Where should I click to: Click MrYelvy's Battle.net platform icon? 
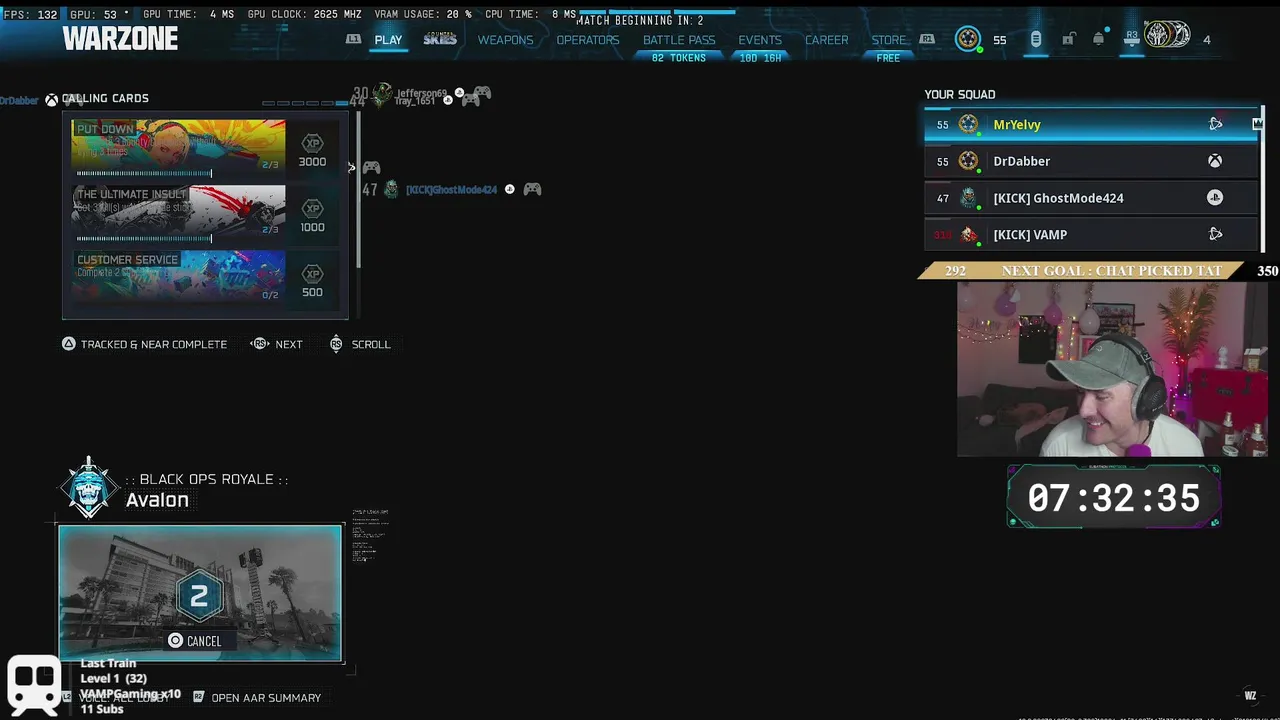click(1215, 124)
